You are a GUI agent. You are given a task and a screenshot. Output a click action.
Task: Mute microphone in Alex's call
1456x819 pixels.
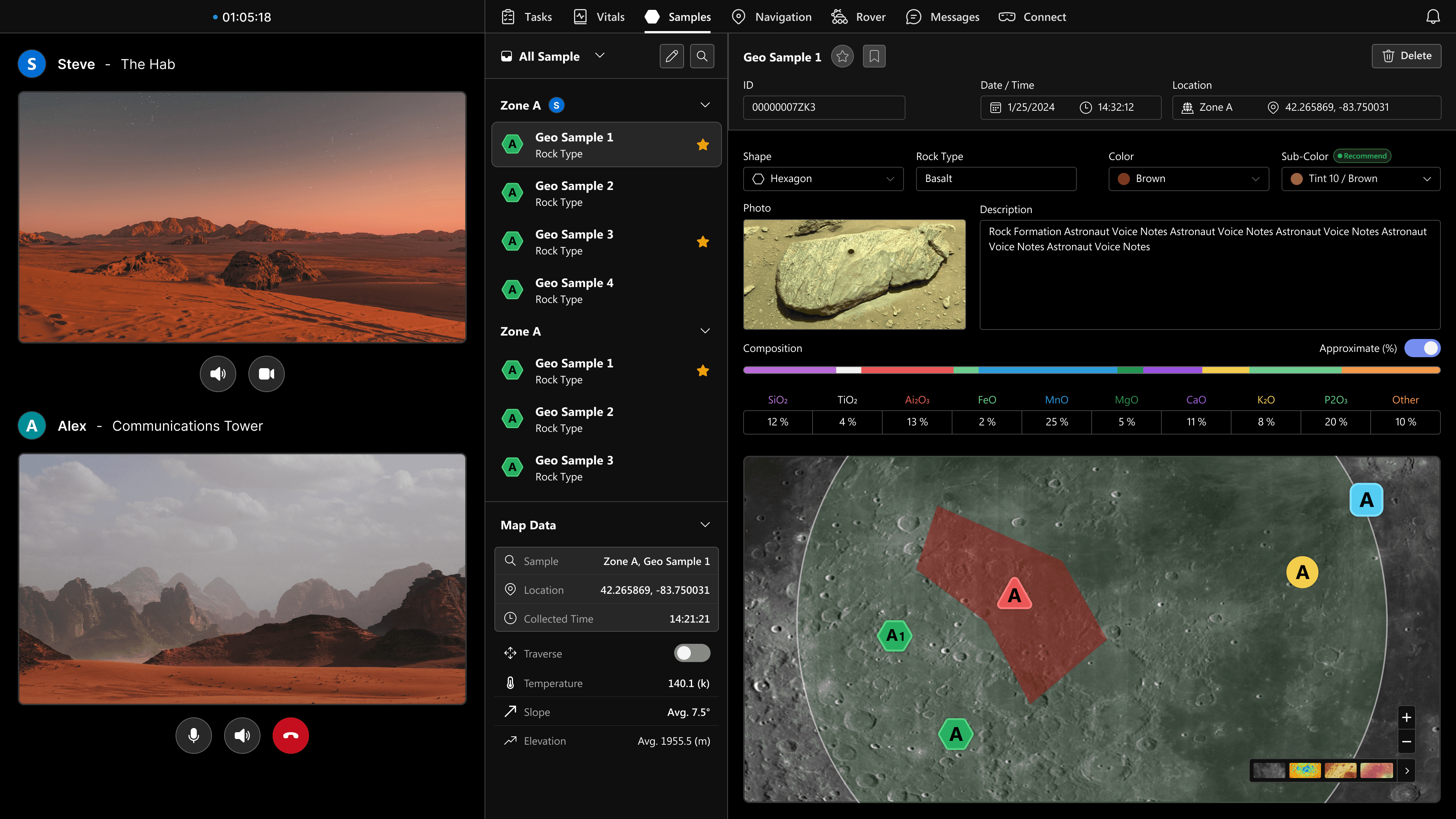[x=193, y=735]
